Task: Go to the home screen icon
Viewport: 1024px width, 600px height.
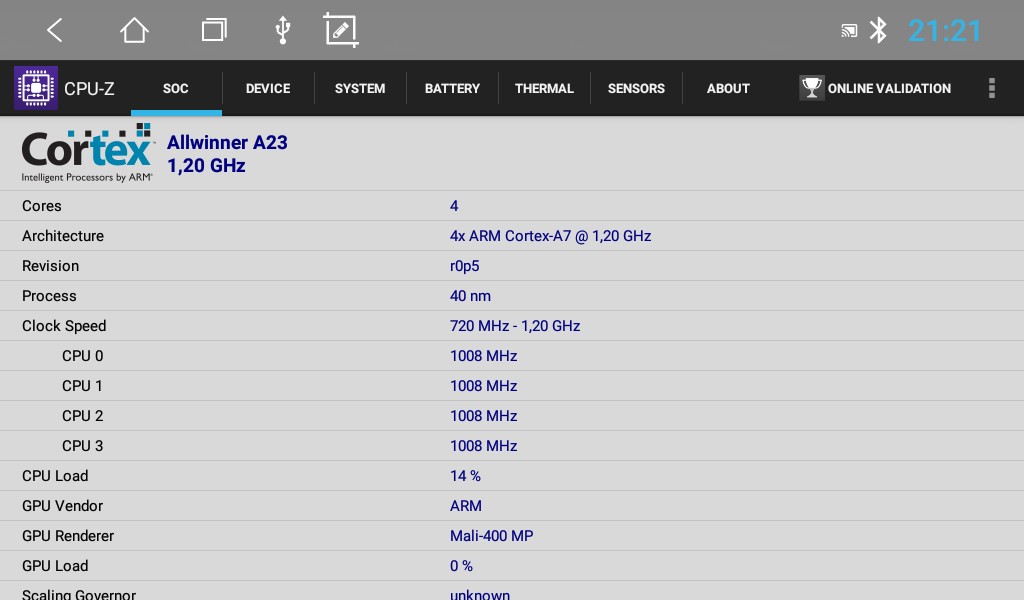Action: (135, 30)
